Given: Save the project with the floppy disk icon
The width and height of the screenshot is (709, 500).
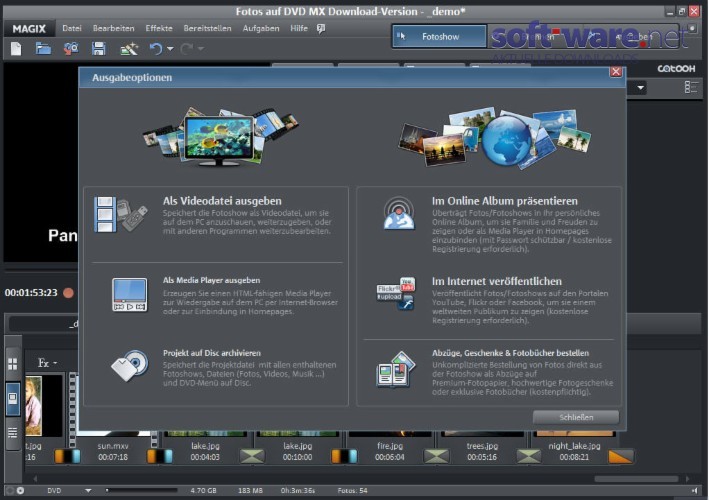Looking at the screenshot, I should 99,48.
